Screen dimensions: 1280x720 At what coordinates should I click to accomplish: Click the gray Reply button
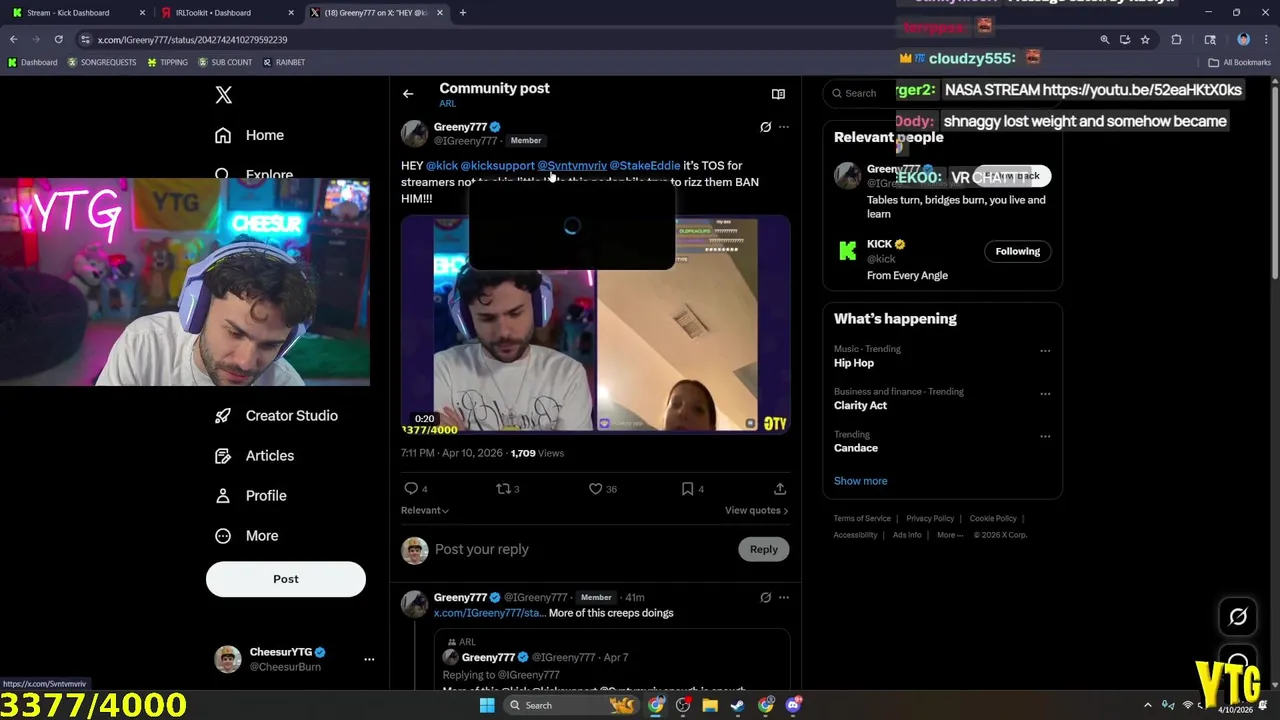(x=764, y=549)
